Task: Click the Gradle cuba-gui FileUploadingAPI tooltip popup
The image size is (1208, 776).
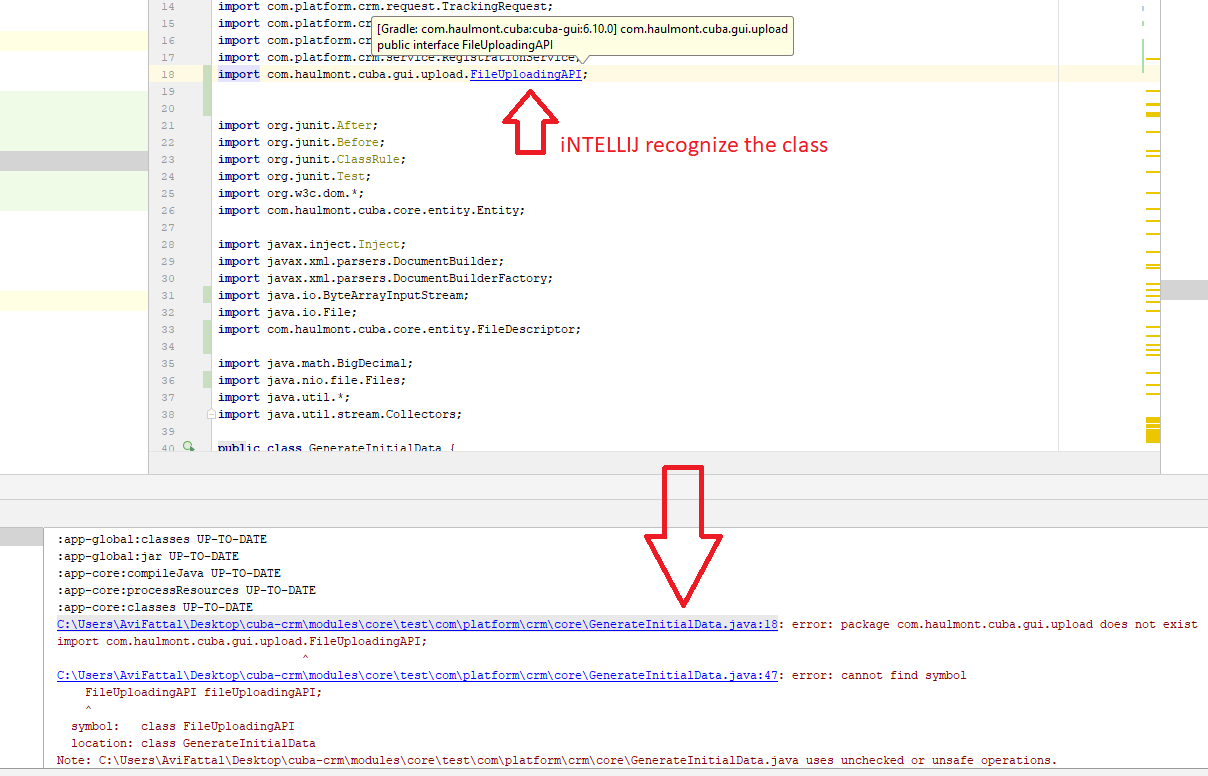Action: (x=582, y=37)
